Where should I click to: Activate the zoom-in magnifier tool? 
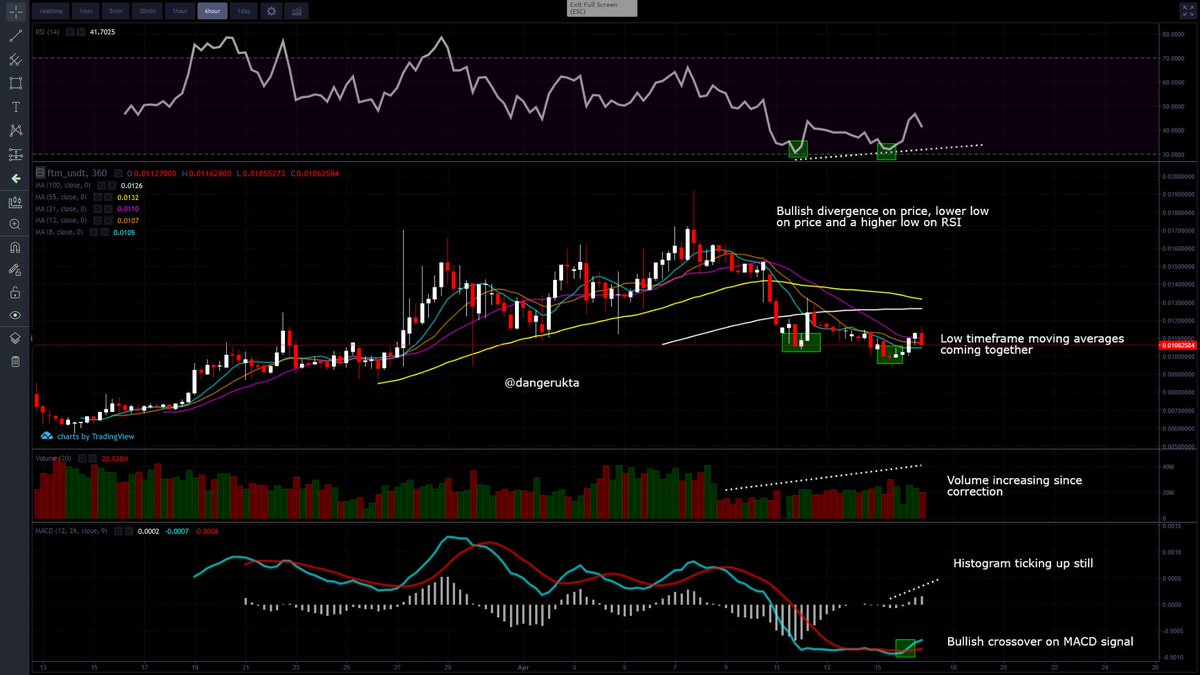pos(15,224)
